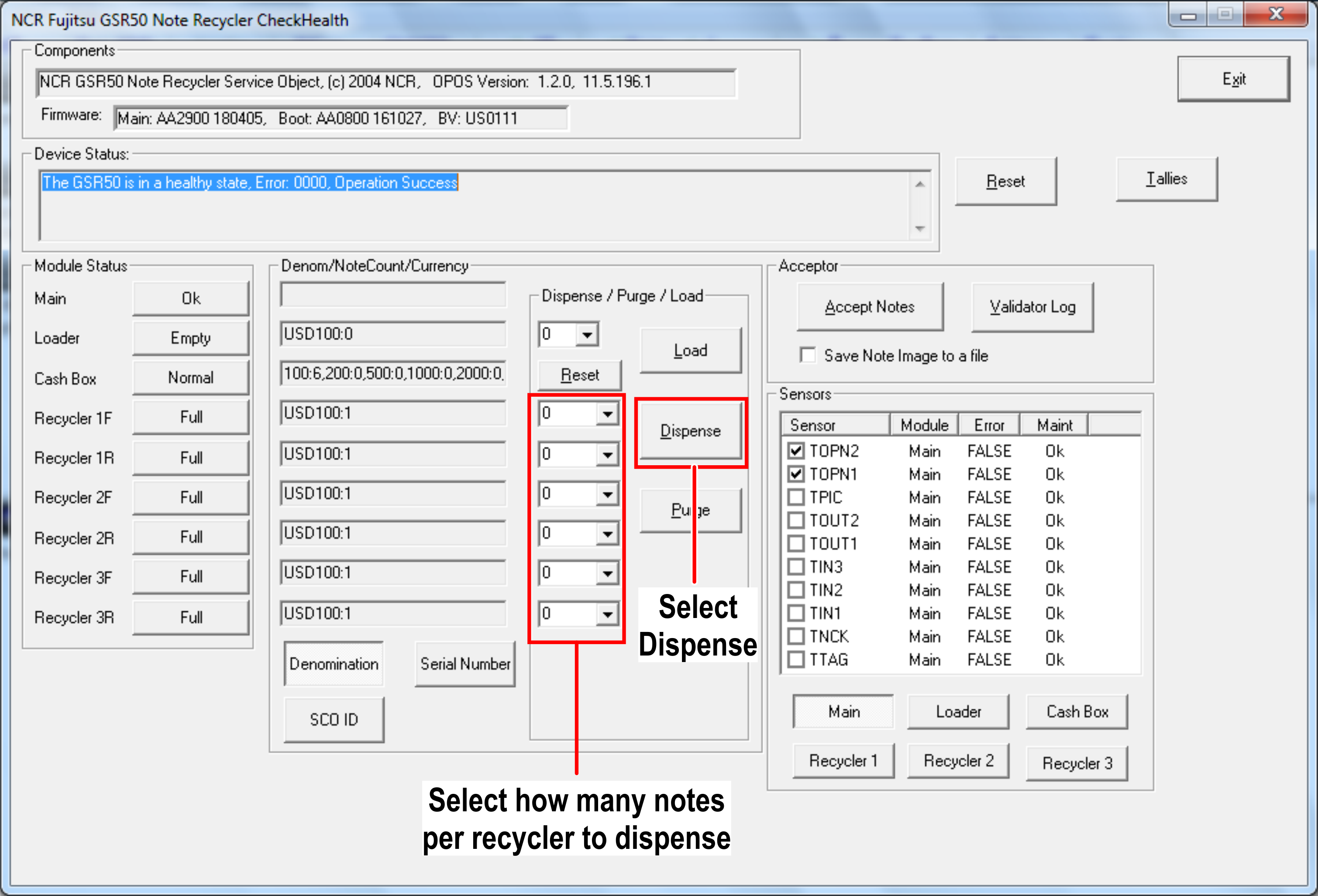Click the Serial Number button
The width and height of the screenshot is (1318, 896).
(x=465, y=663)
